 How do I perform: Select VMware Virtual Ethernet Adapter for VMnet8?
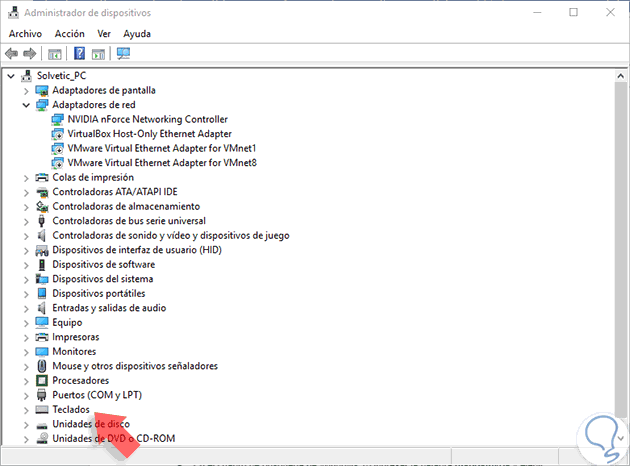162,163
